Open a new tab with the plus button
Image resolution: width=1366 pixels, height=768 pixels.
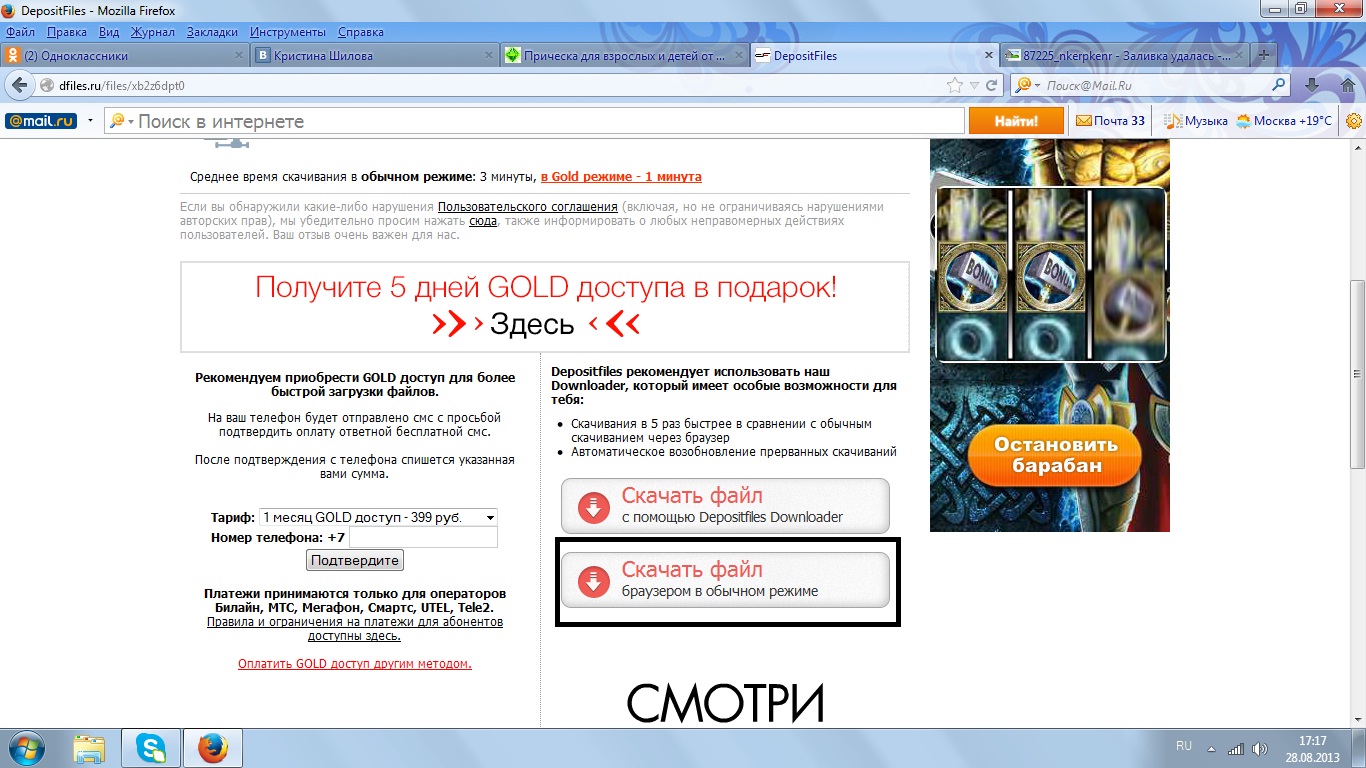point(1264,55)
